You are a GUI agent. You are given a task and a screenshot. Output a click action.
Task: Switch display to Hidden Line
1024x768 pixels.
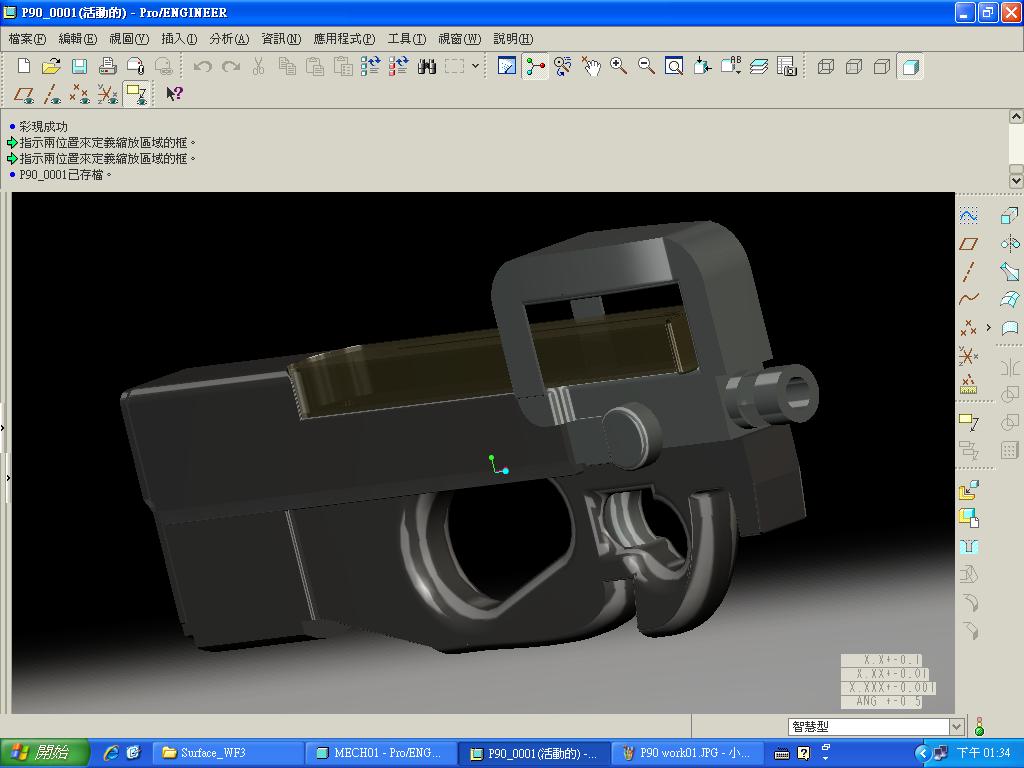pyautogui.click(x=854, y=66)
